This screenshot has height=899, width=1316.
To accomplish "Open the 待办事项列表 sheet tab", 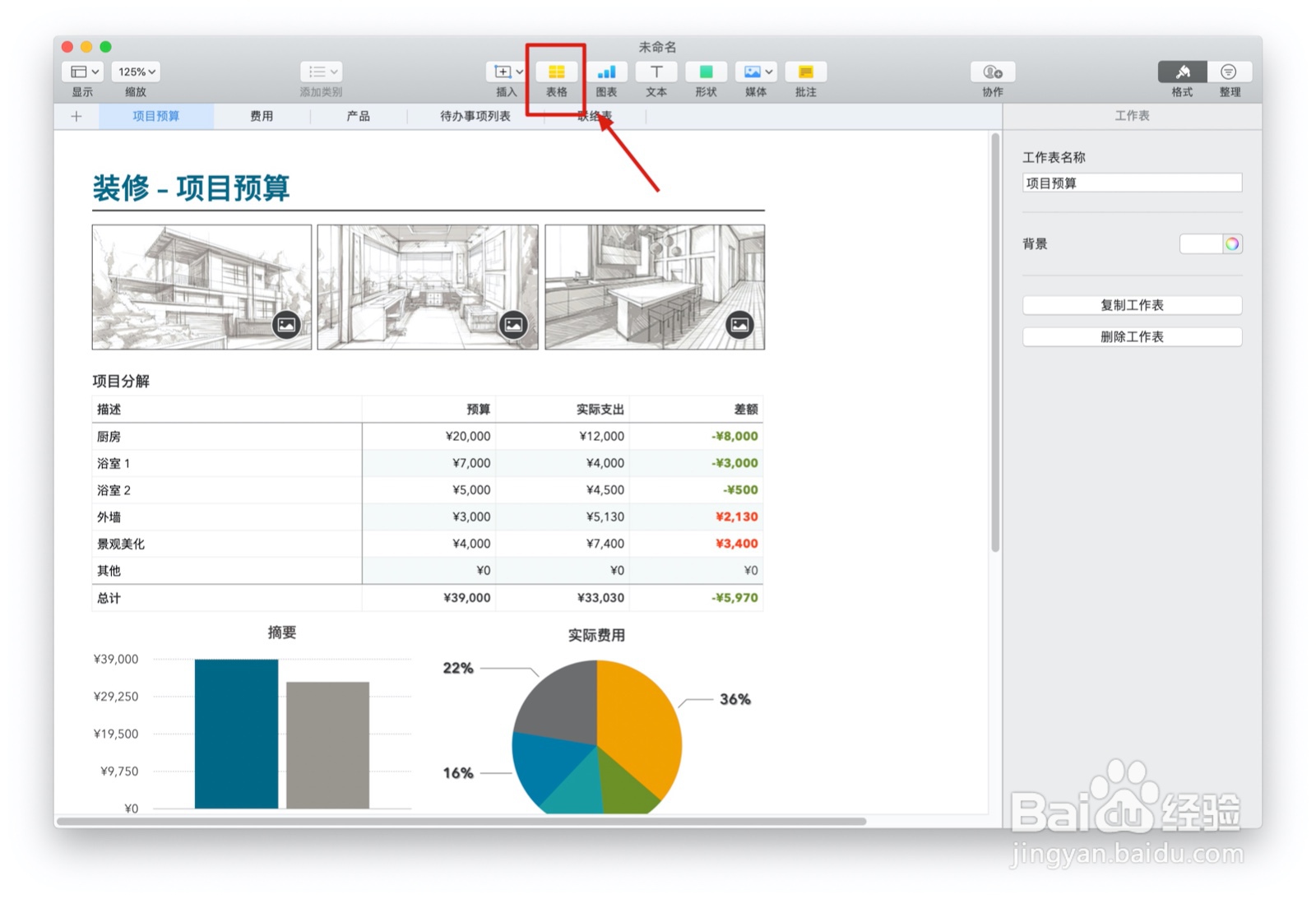I will [475, 116].
